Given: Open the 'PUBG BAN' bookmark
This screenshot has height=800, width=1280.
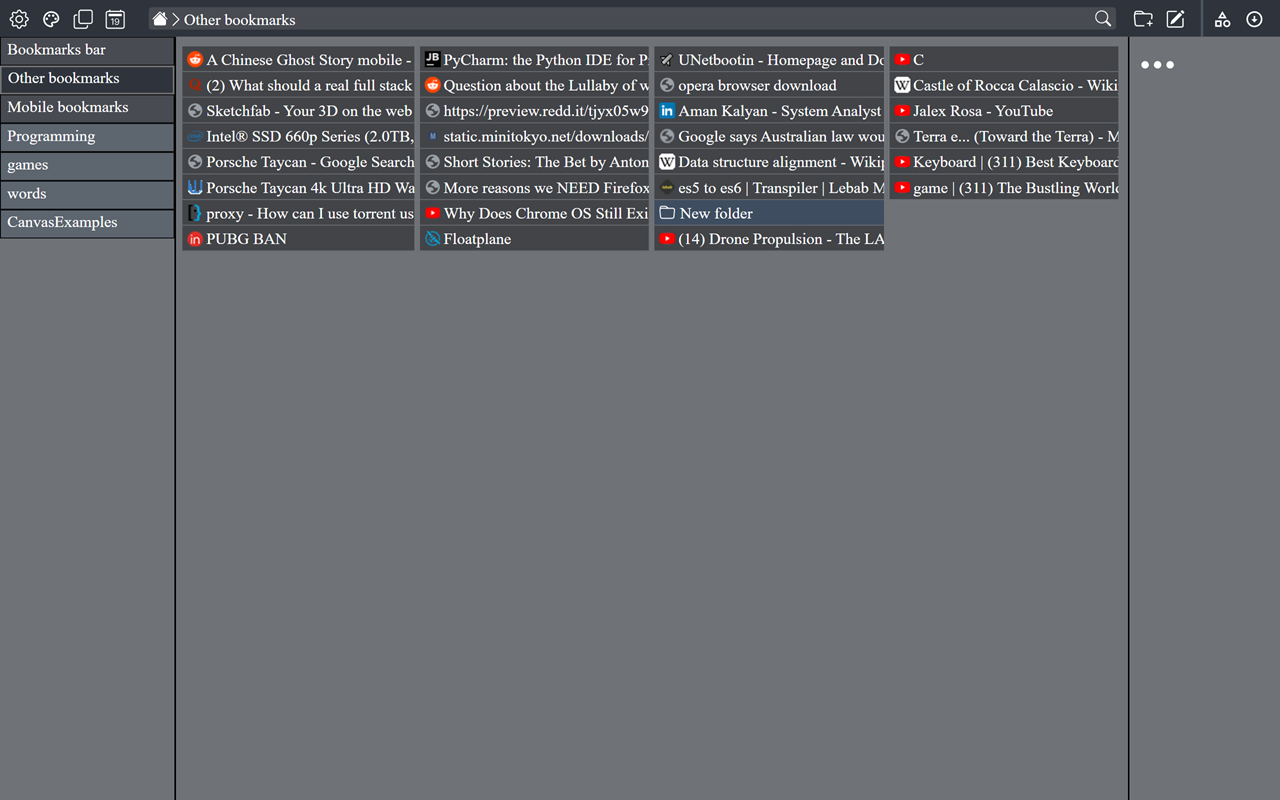Looking at the screenshot, I should point(298,239).
